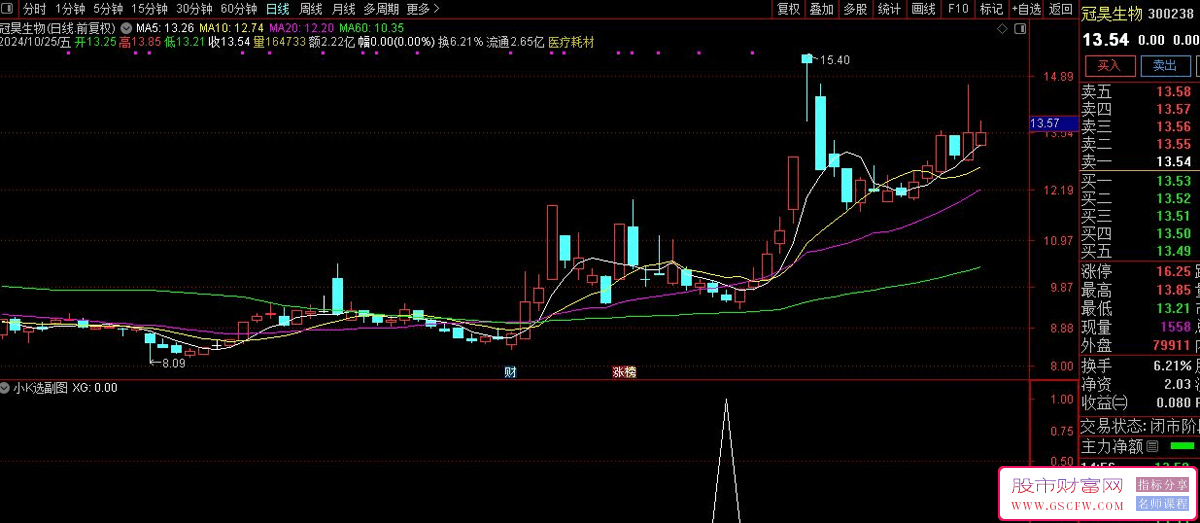Click the 买一 price 13.53

[x=1173, y=181]
